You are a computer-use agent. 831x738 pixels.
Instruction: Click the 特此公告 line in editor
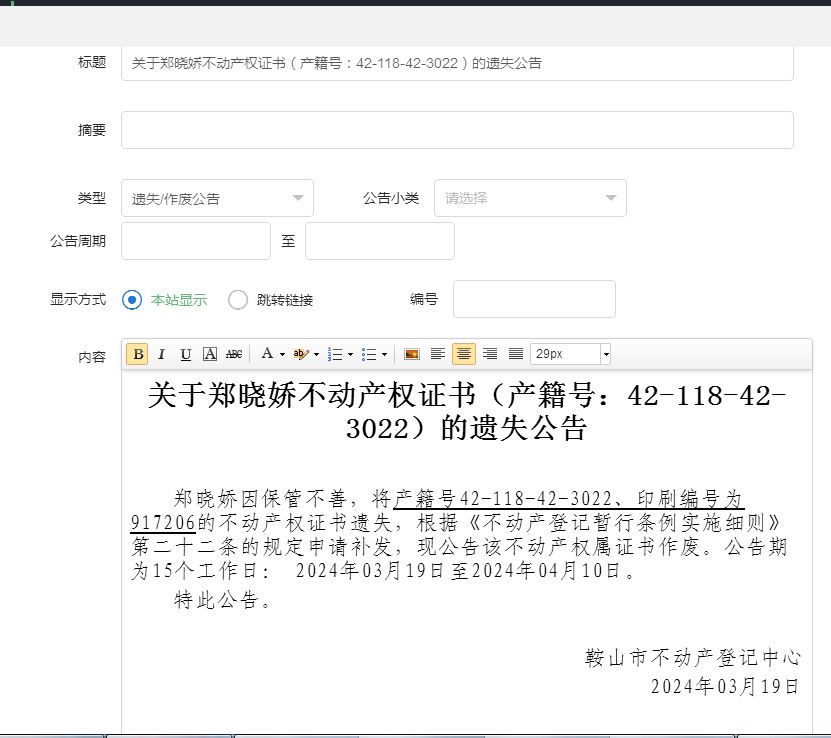[x=223, y=600]
